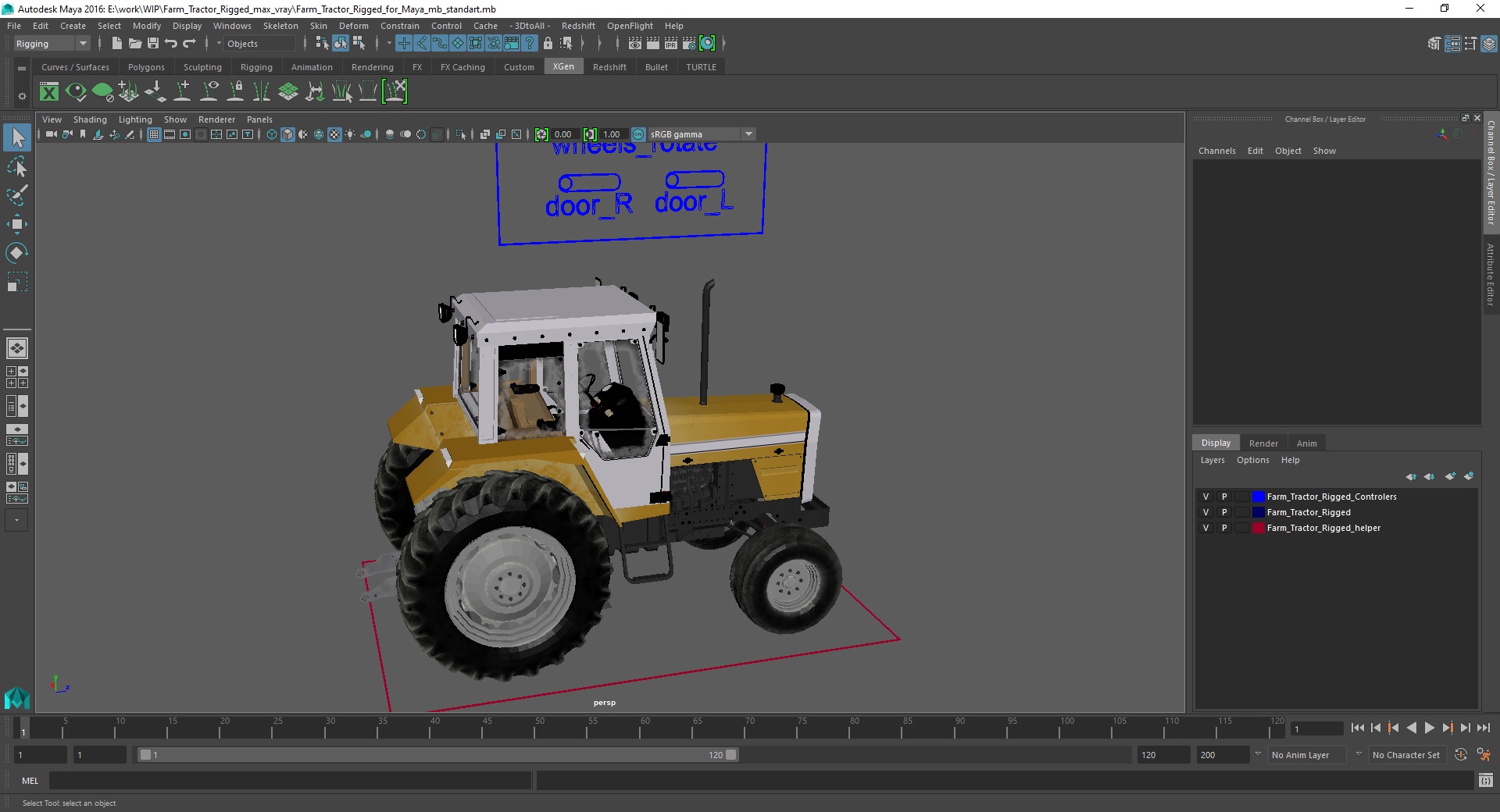Click the blue color swatch of Farm_Tractor_Rigged_Controlers
The height and width of the screenshot is (812, 1500).
1258,497
